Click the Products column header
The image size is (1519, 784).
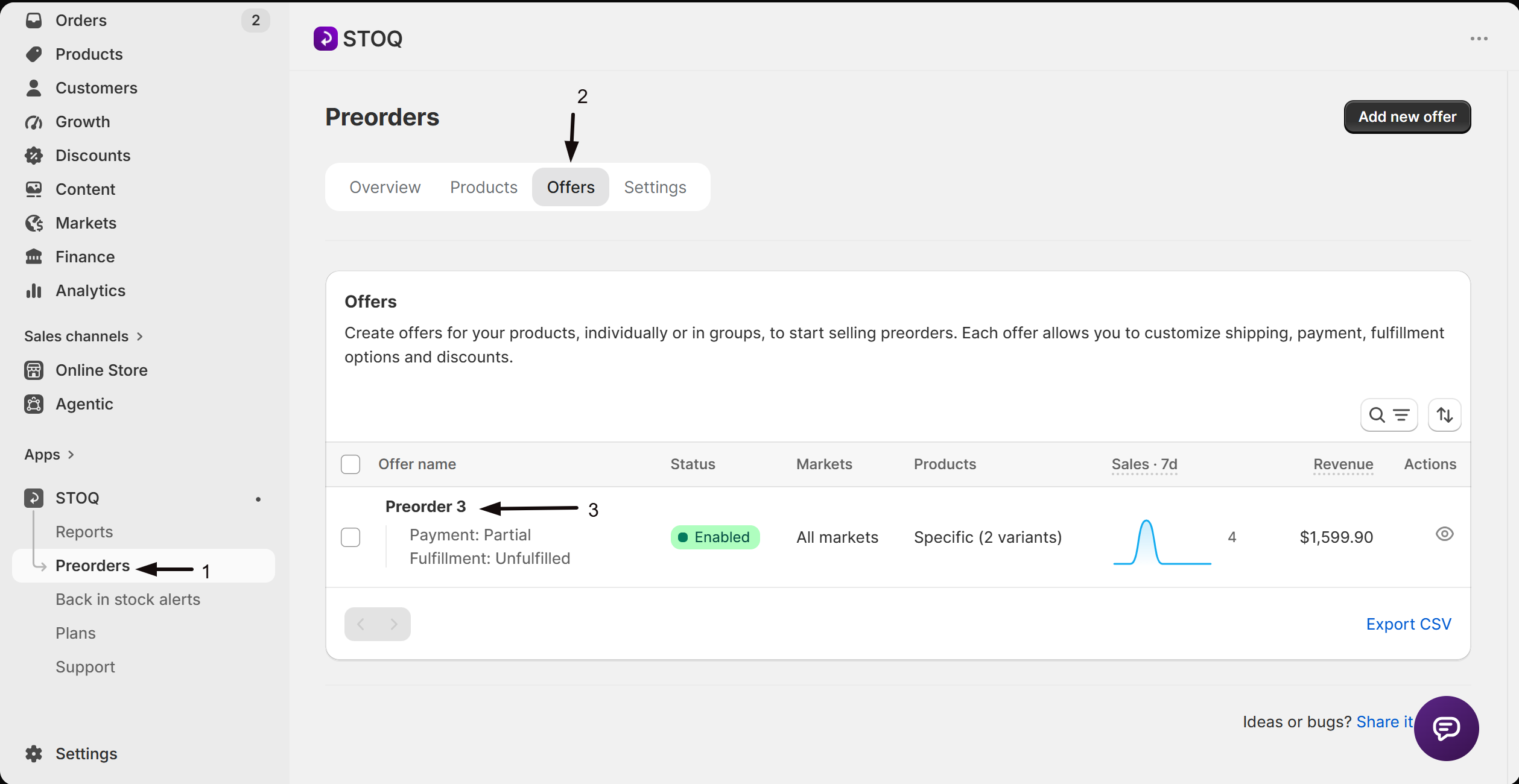click(x=945, y=464)
